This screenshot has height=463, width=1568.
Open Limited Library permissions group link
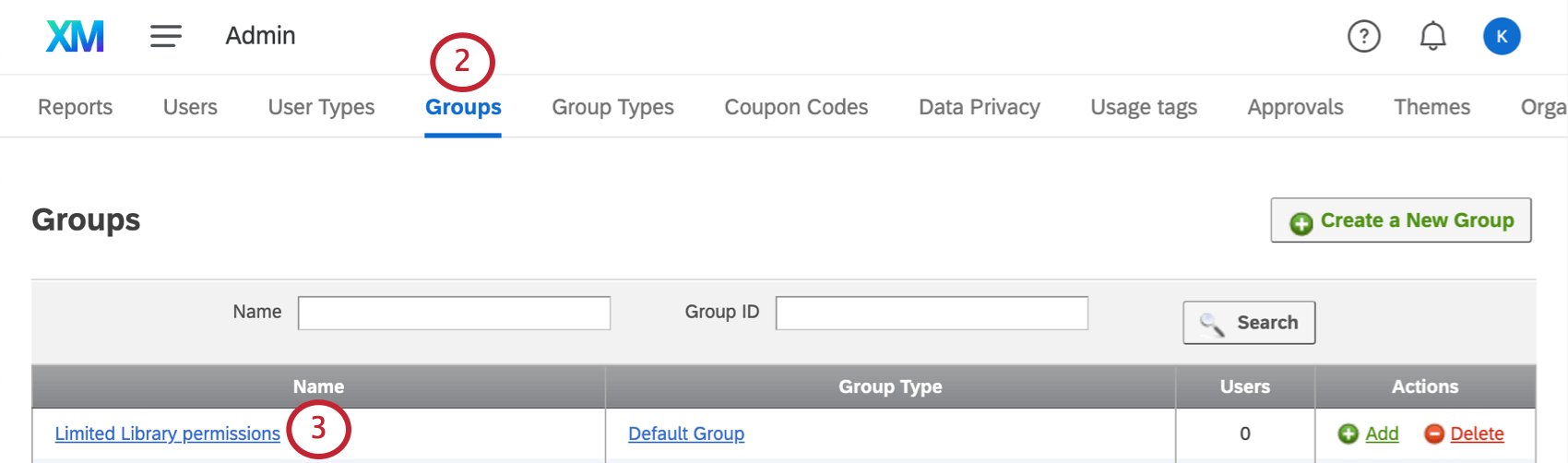point(167,433)
